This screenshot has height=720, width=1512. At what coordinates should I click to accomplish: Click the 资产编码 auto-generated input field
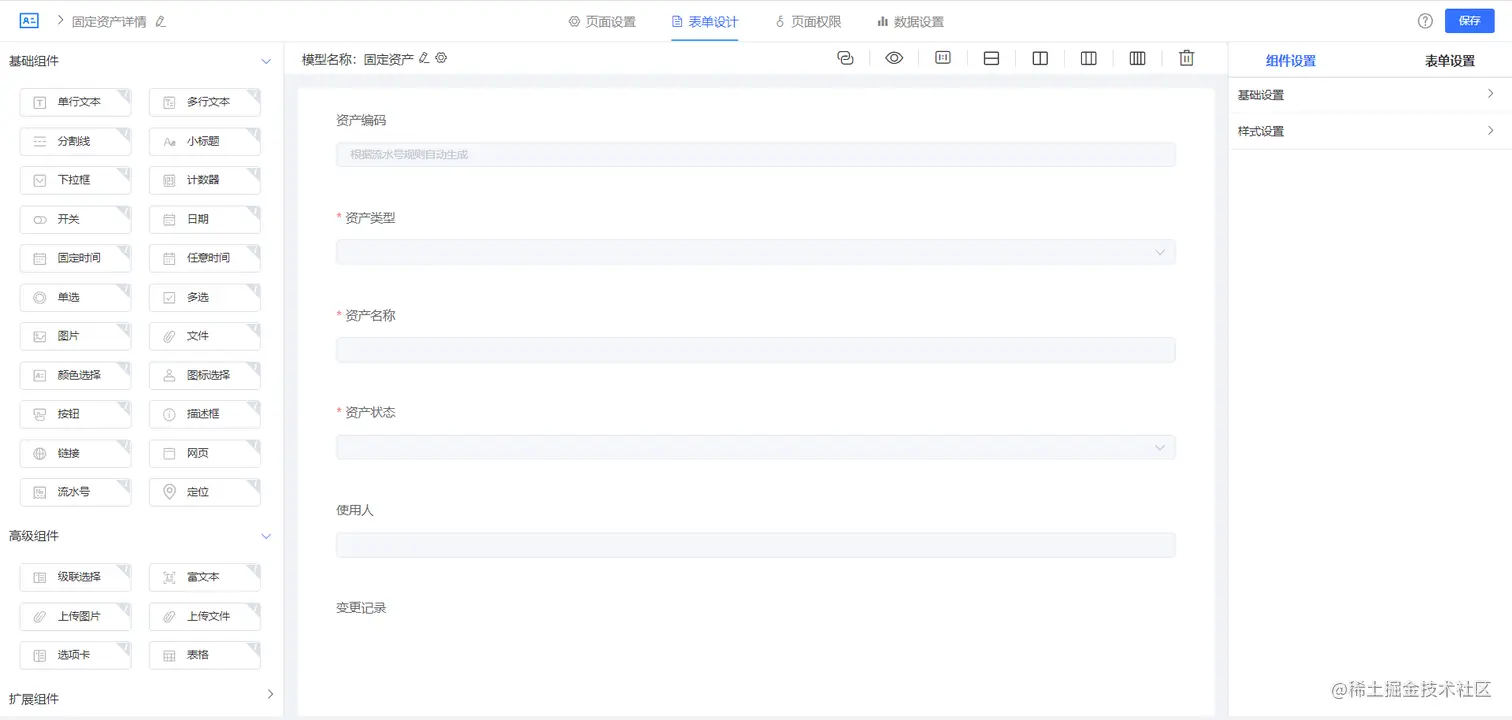pyautogui.click(x=756, y=154)
